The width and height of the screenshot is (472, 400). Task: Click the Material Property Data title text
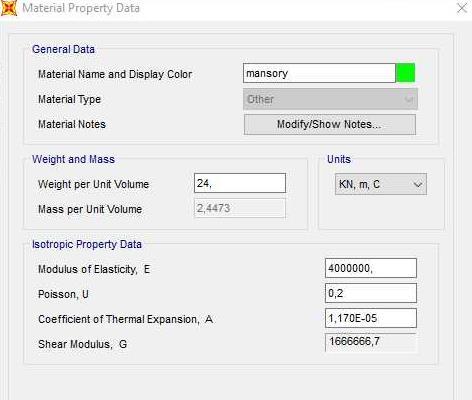81,8
